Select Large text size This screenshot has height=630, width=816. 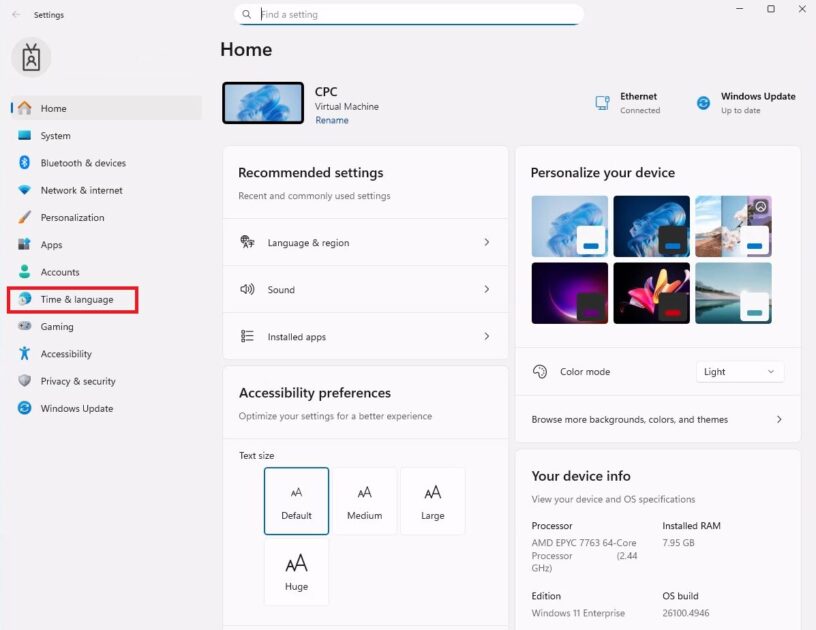(432, 501)
